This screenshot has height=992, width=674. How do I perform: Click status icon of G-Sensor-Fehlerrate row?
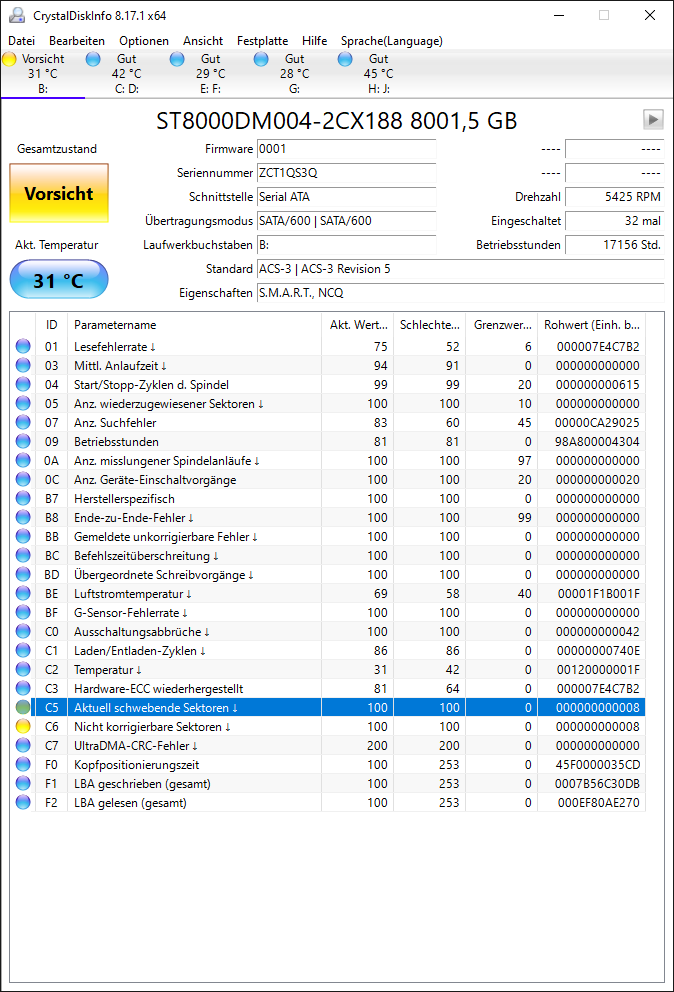[x=23, y=612]
